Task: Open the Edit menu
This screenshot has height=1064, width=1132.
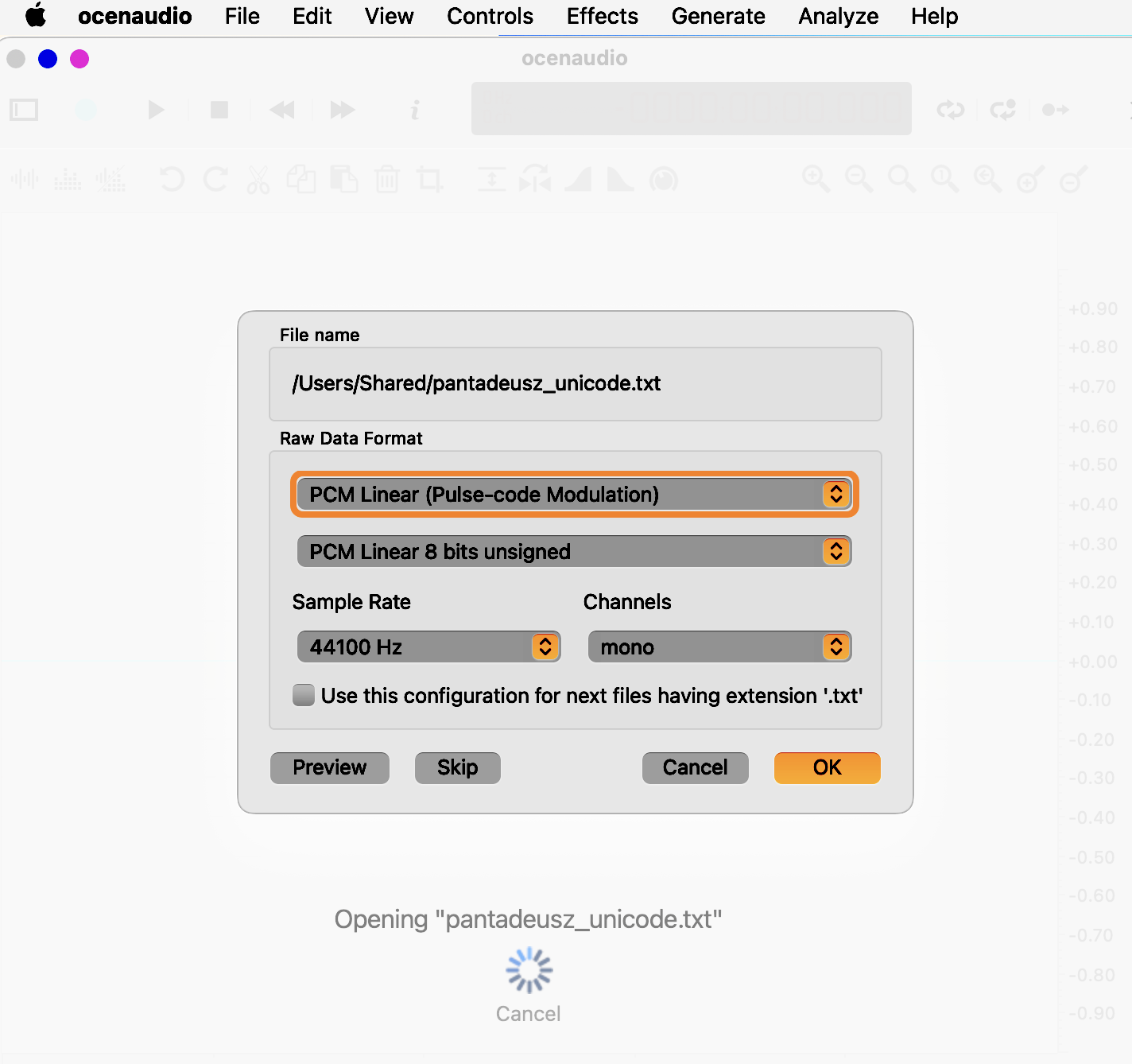Action: [312, 16]
